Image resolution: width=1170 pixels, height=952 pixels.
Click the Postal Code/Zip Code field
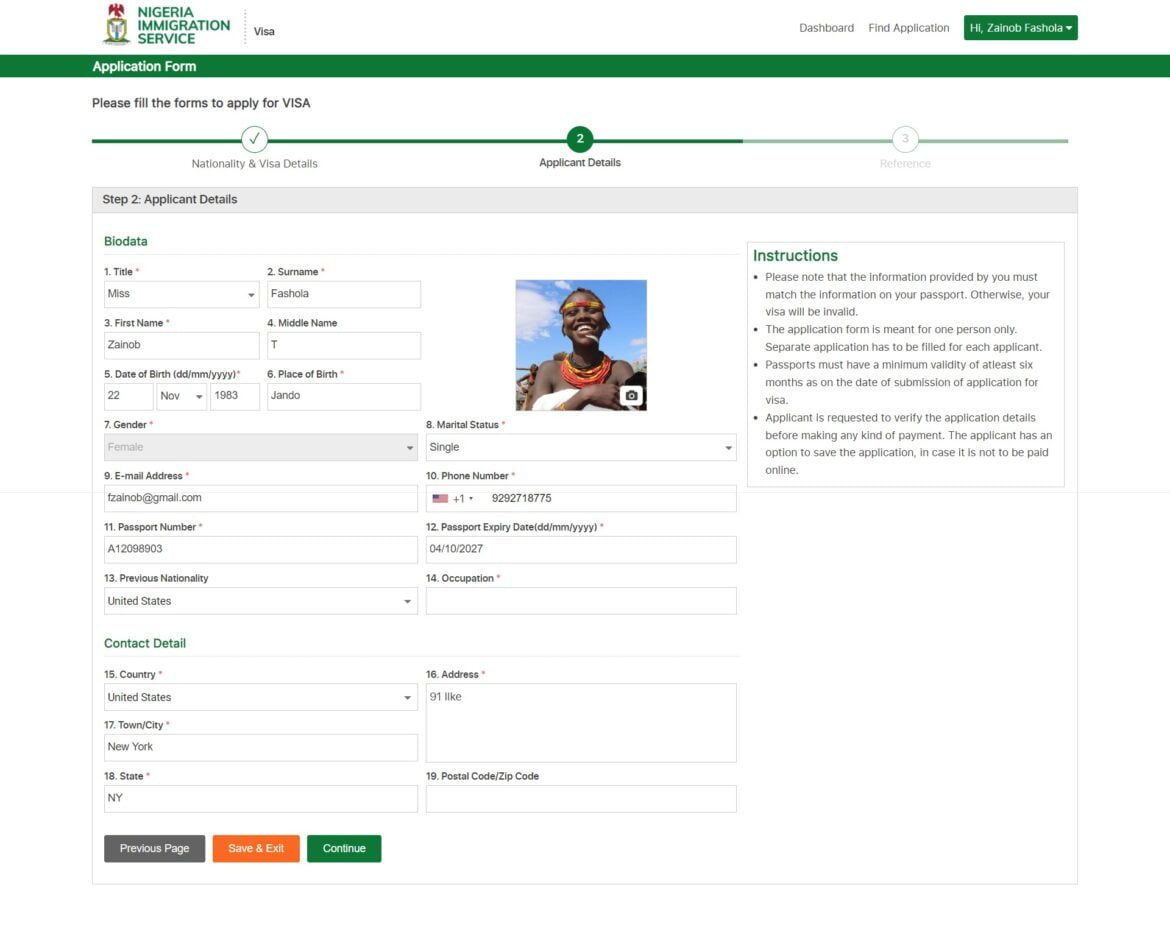tap(580, 799)
